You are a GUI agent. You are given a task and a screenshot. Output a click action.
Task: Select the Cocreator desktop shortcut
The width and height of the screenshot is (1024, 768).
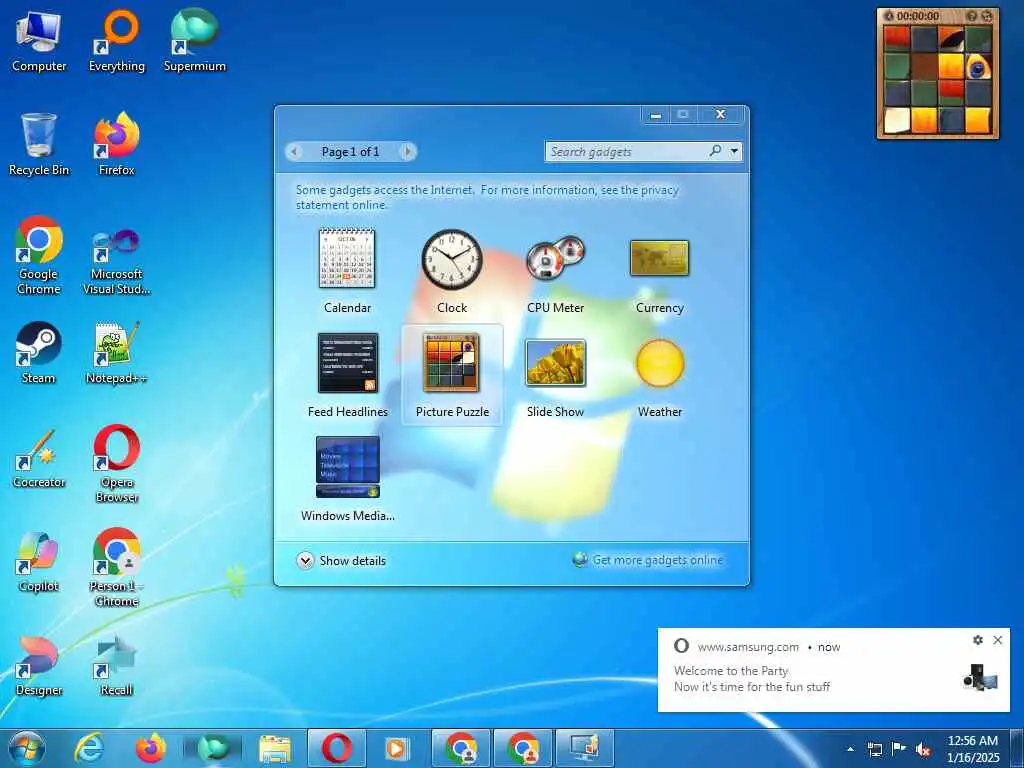coord(39,457)
